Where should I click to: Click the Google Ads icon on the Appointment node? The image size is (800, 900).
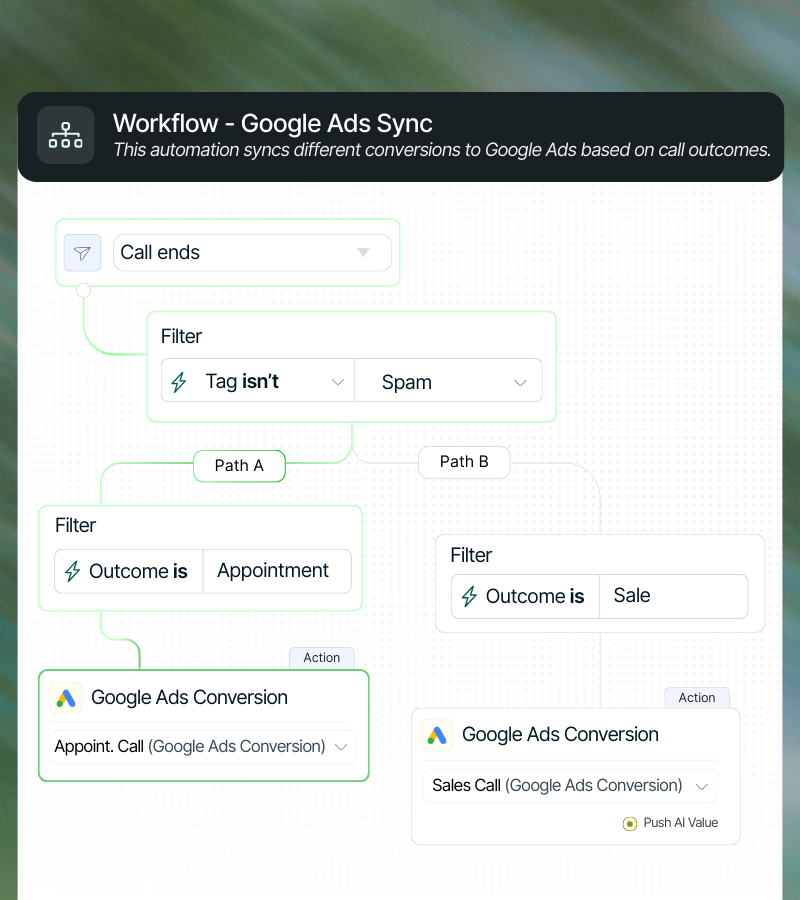[x=65, y=697]
